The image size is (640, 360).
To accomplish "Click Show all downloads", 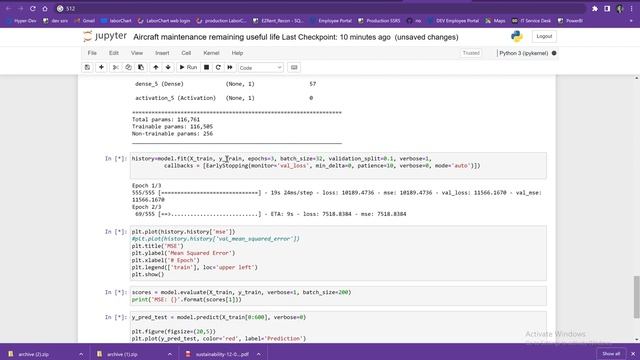I will click(611, 354).
